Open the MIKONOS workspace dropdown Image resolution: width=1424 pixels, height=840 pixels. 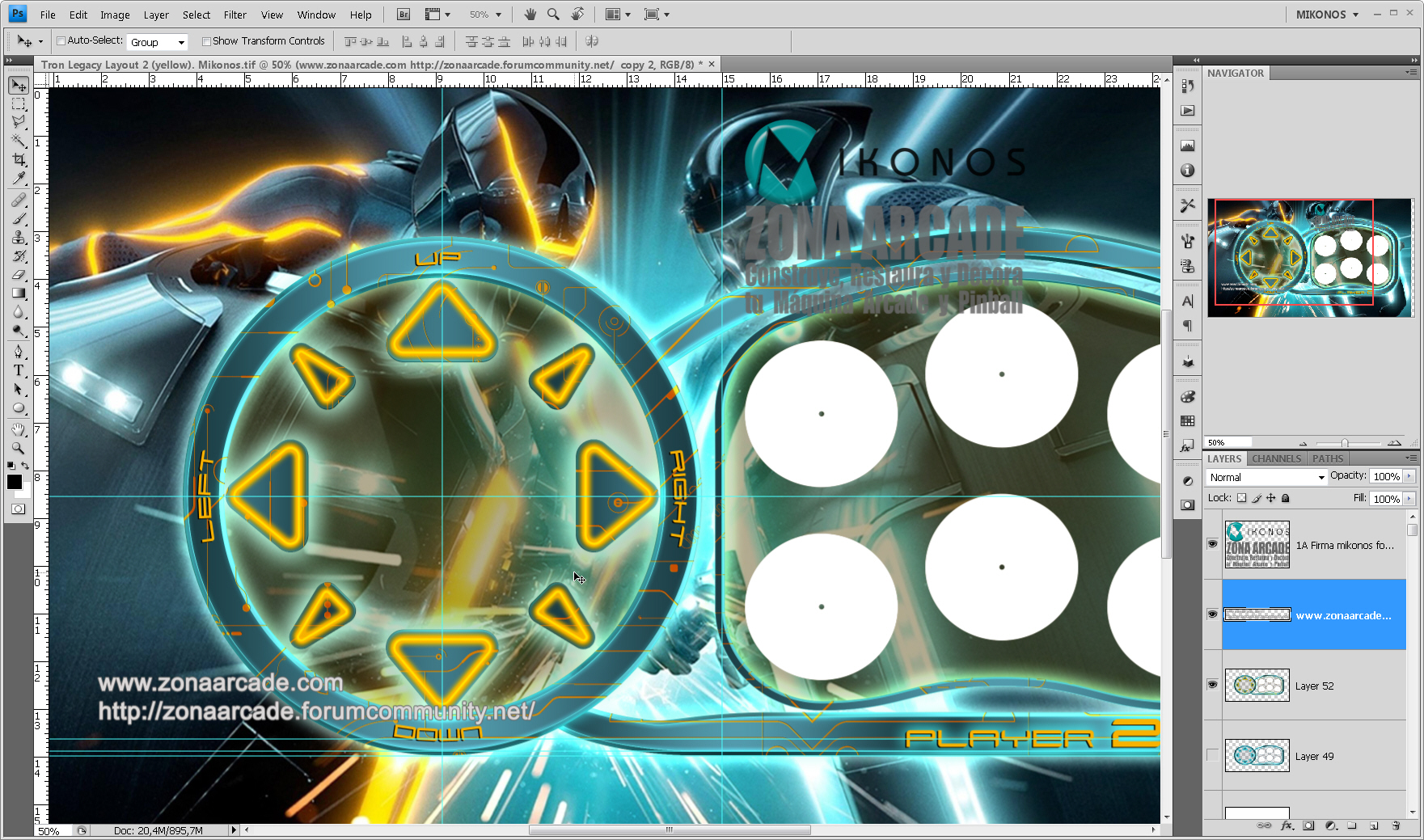(1326, 15)
